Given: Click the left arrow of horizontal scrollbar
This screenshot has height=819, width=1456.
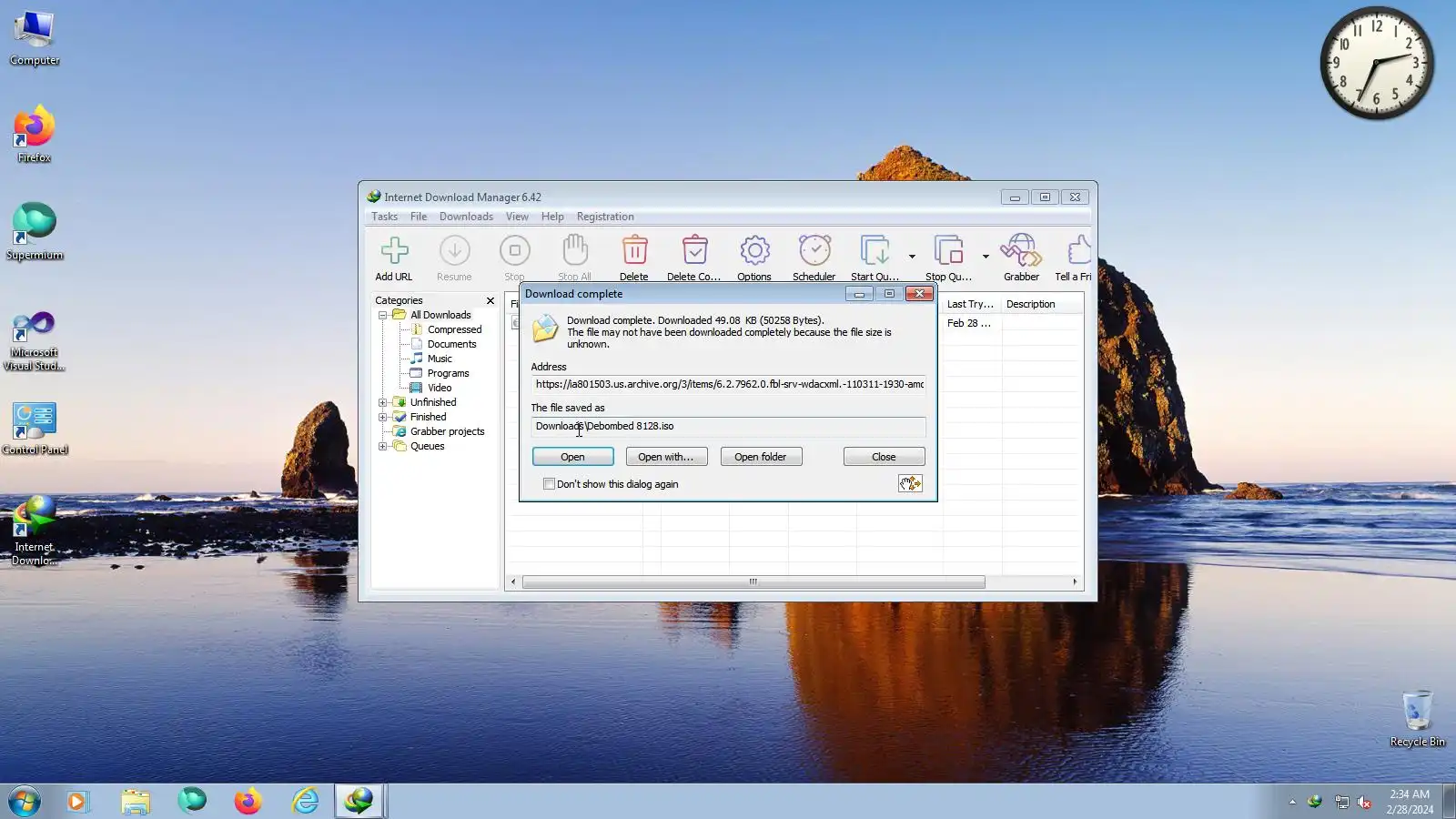Looking at the screenshot, I should (x=513, y=581).
